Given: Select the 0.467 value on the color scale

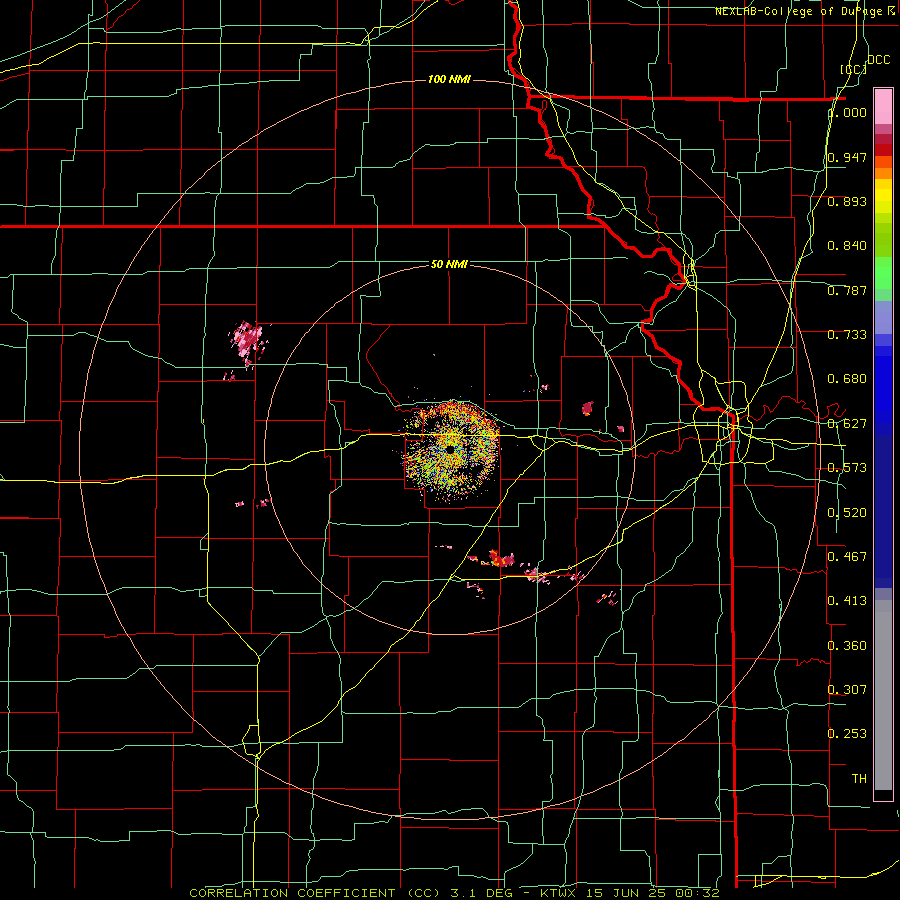Looking at the screenshot, I should (847, 557).
